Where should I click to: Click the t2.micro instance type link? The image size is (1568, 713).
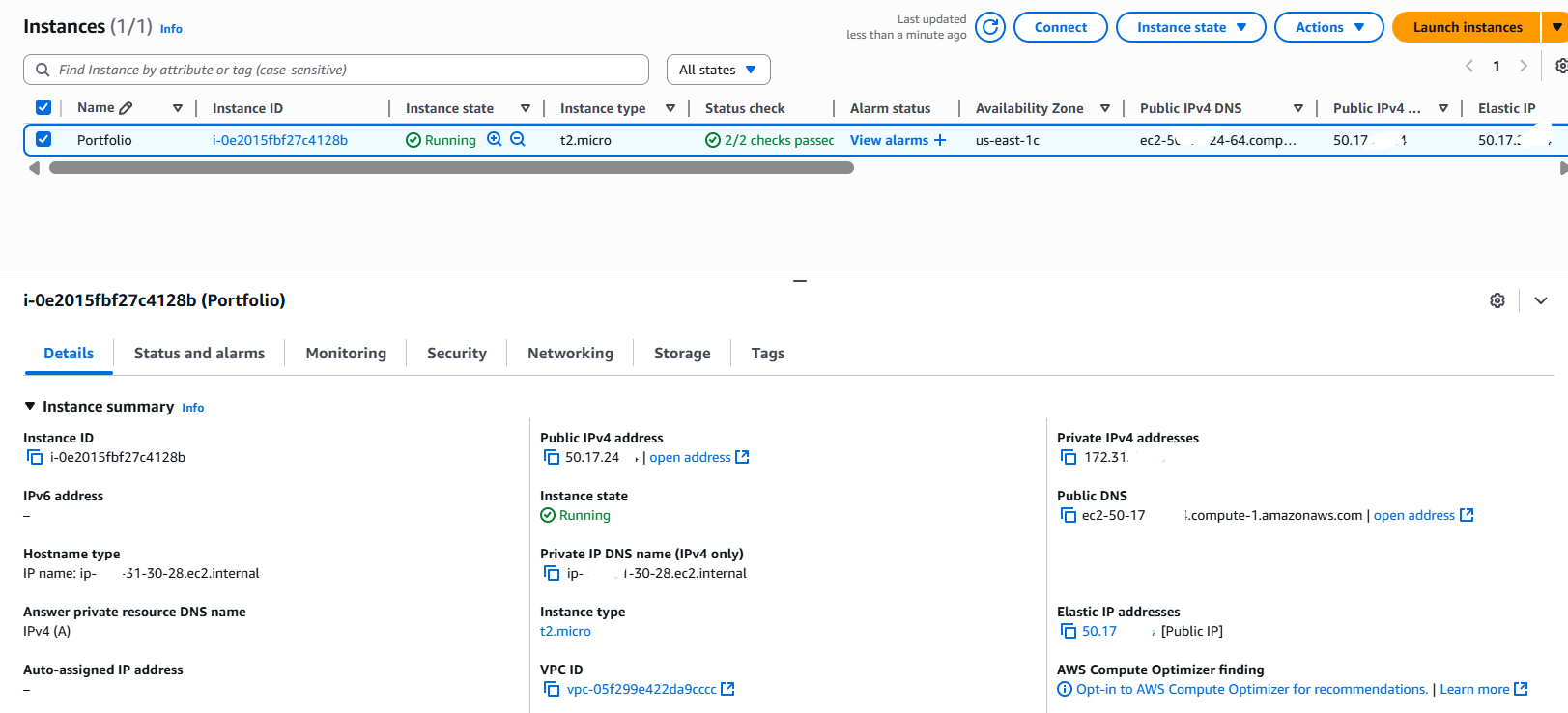(565, 631)
